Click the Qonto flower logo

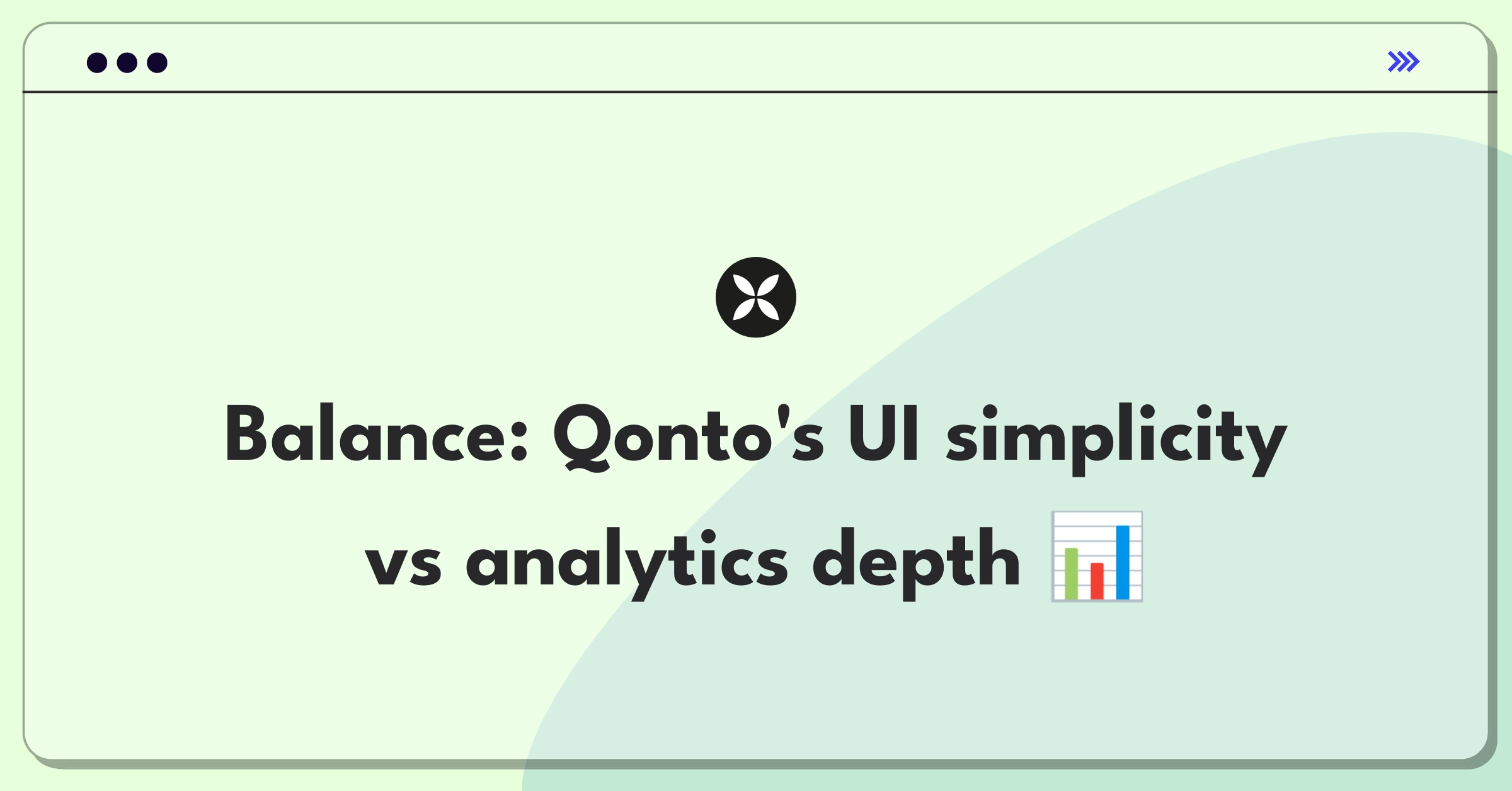point(756,297)
